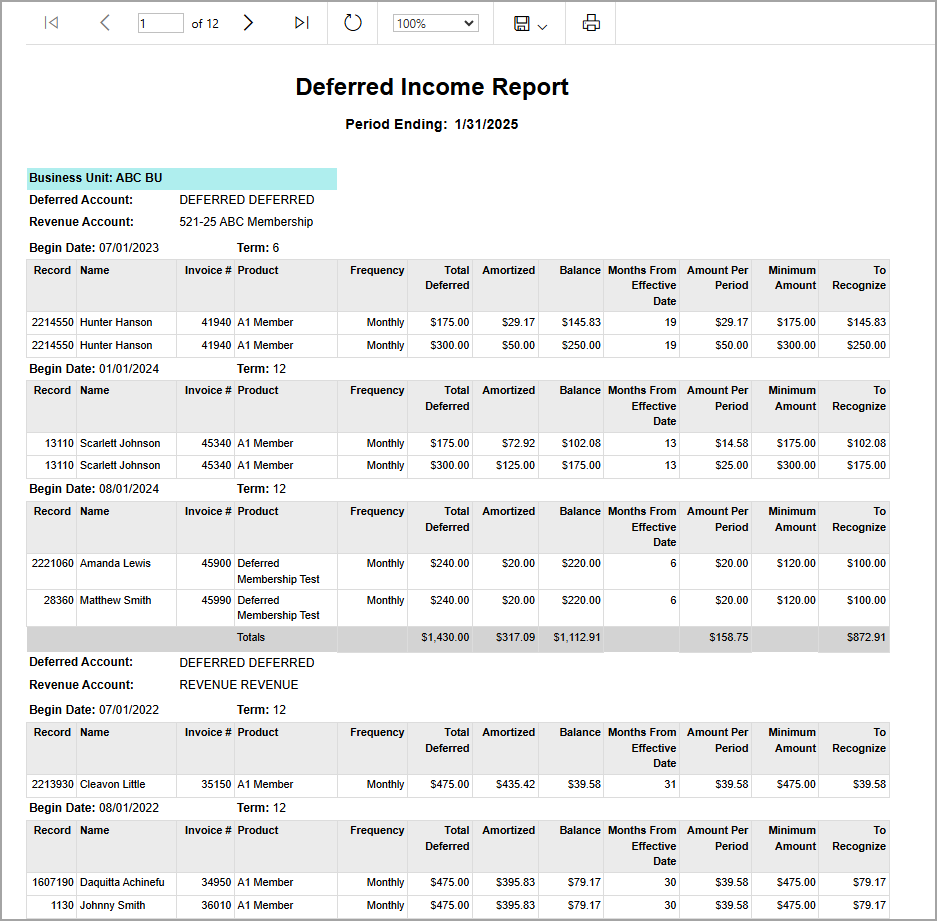The height and width of the screenshot is (921, 937).
Task: Click the to-recognize total $872.91
Action: 866,637
